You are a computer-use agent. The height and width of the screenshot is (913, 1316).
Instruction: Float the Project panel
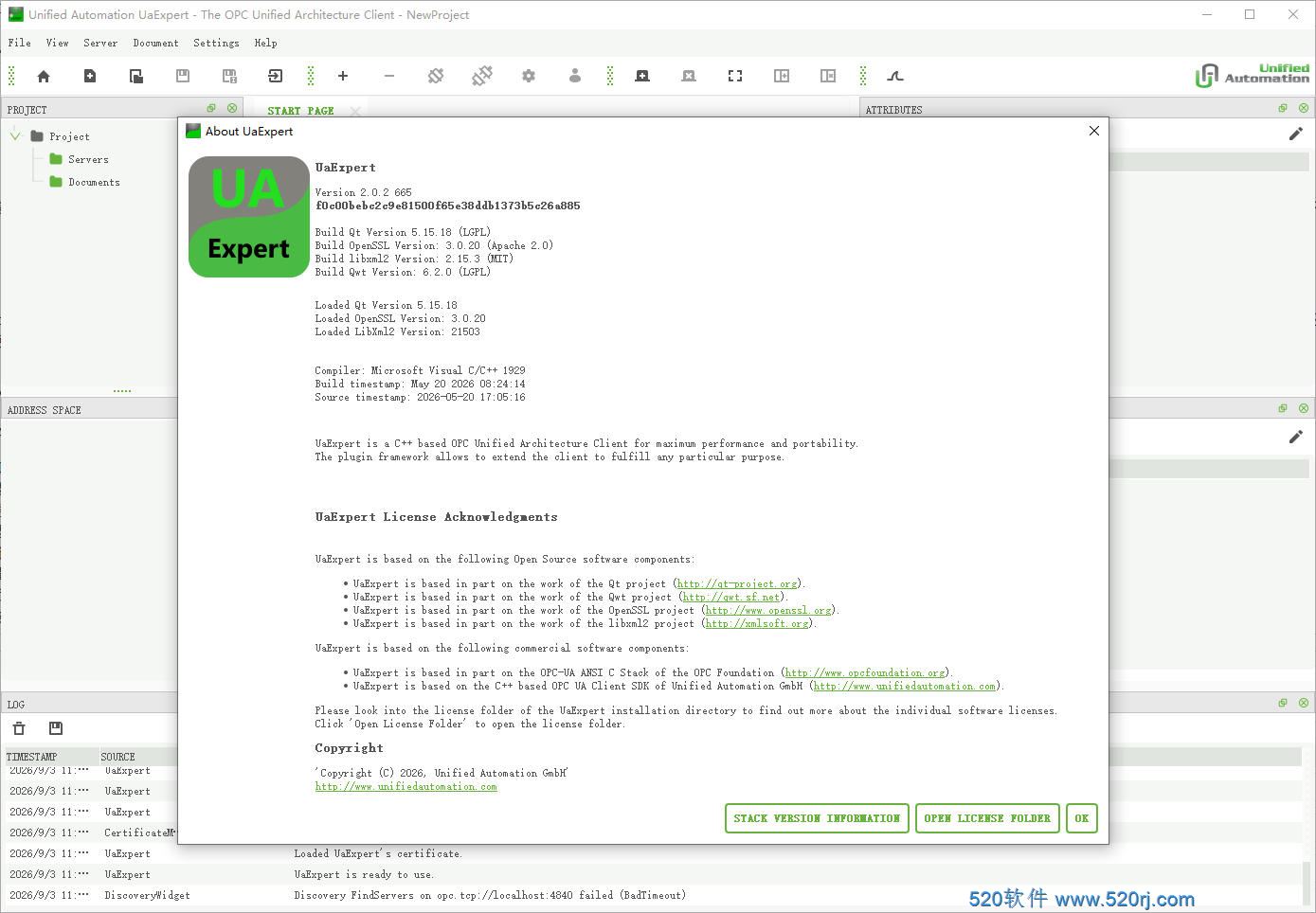pos(211,108)
